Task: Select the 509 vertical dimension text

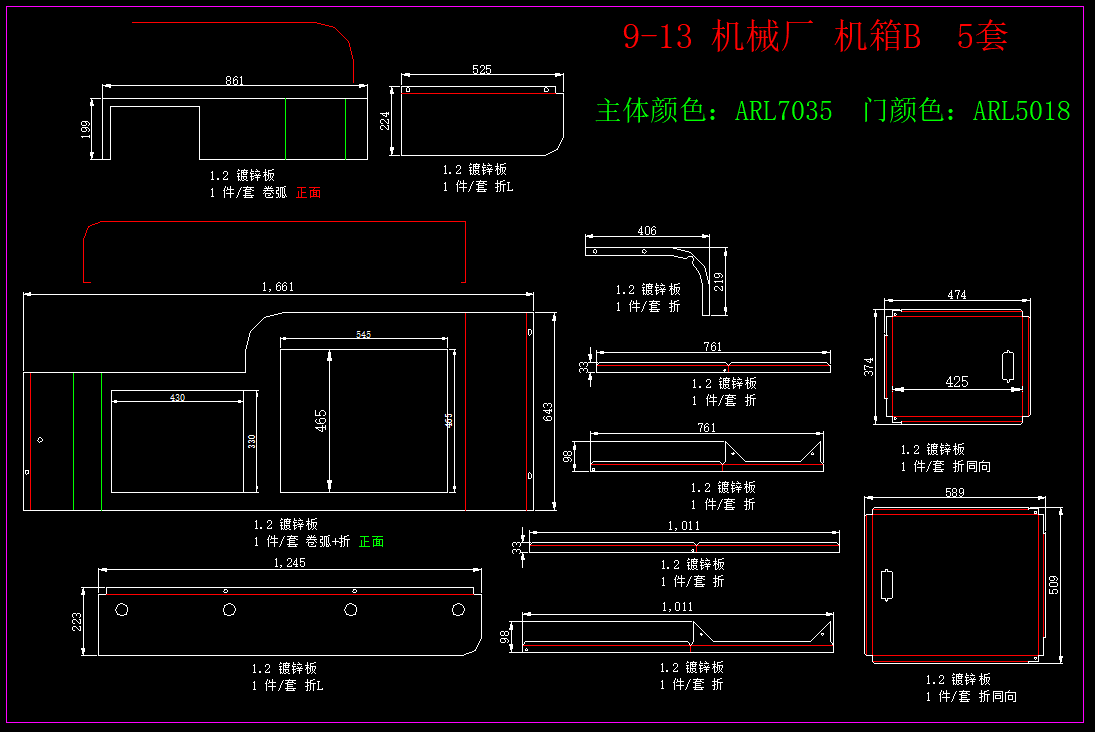Action: click(1052, 584)
